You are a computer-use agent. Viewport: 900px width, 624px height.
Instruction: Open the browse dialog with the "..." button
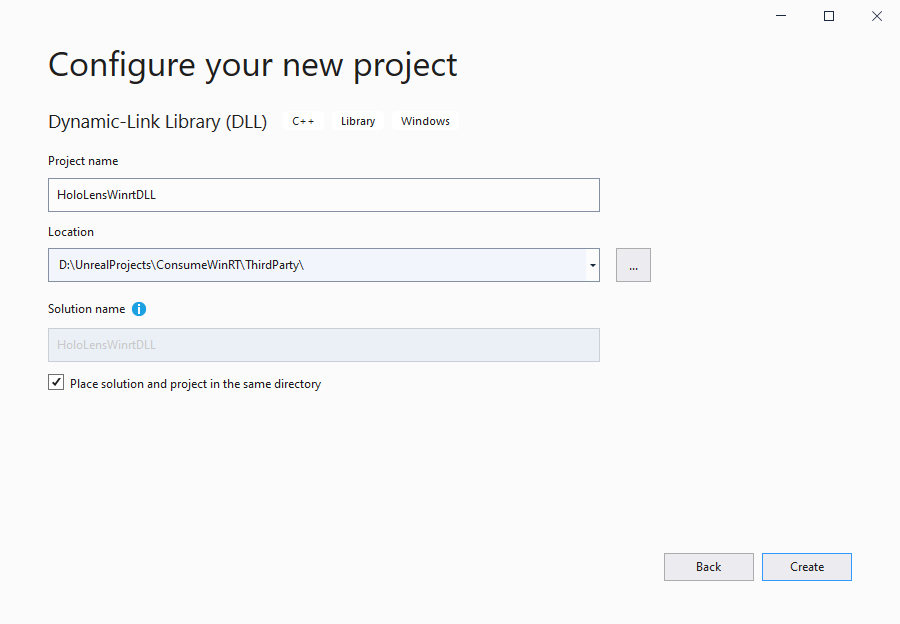(x=632, y=264)
